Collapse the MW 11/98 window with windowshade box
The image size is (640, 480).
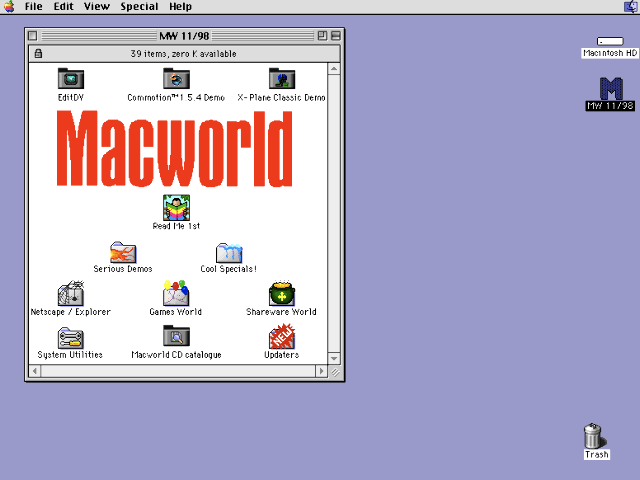[336, 36]
